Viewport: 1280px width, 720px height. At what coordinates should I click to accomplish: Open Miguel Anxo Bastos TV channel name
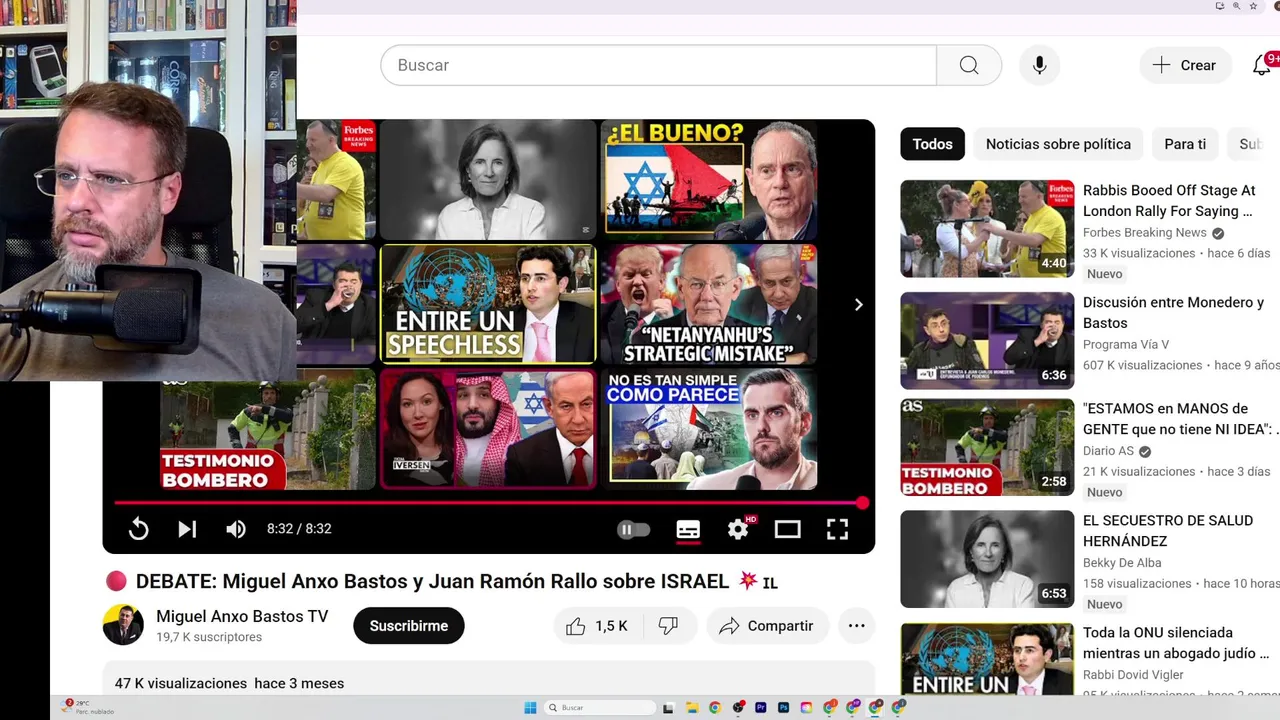pyautogui.click(x=242, y=617)
